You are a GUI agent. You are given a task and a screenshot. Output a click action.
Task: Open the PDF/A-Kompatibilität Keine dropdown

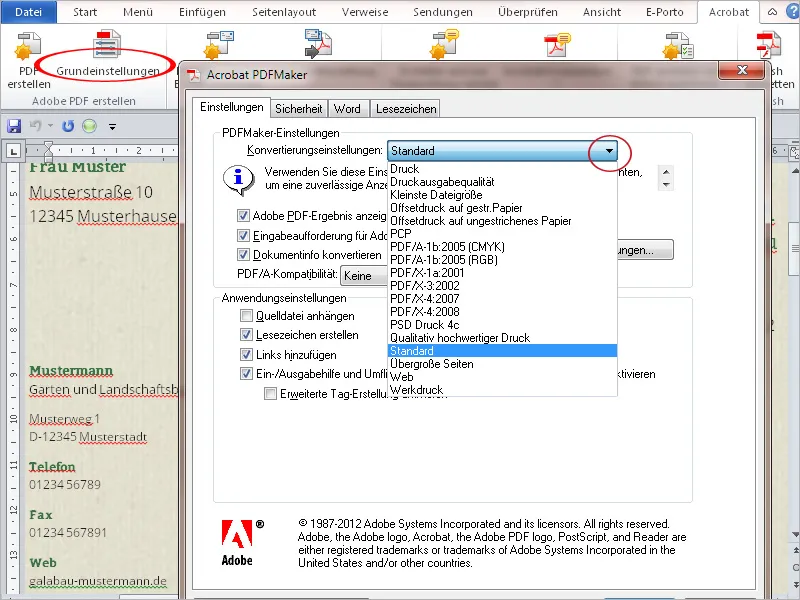coord(364,276)
